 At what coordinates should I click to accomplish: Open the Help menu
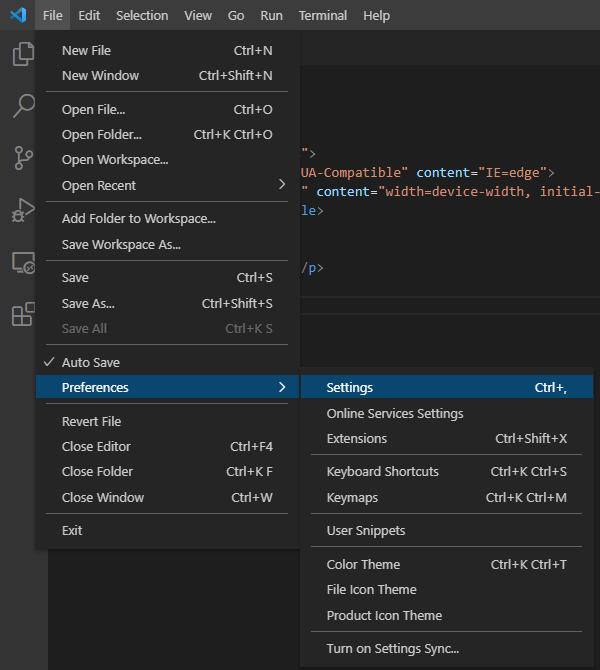point(376,15)
